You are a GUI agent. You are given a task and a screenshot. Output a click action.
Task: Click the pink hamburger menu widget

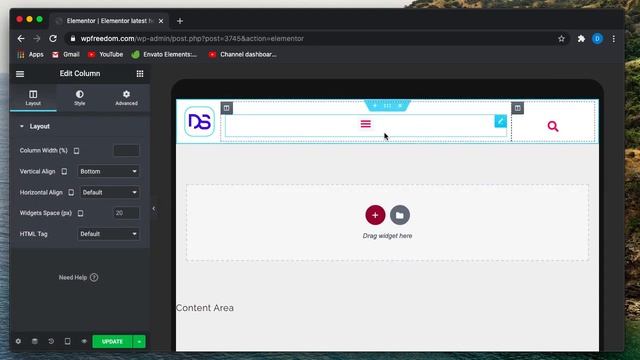point(366,124)
